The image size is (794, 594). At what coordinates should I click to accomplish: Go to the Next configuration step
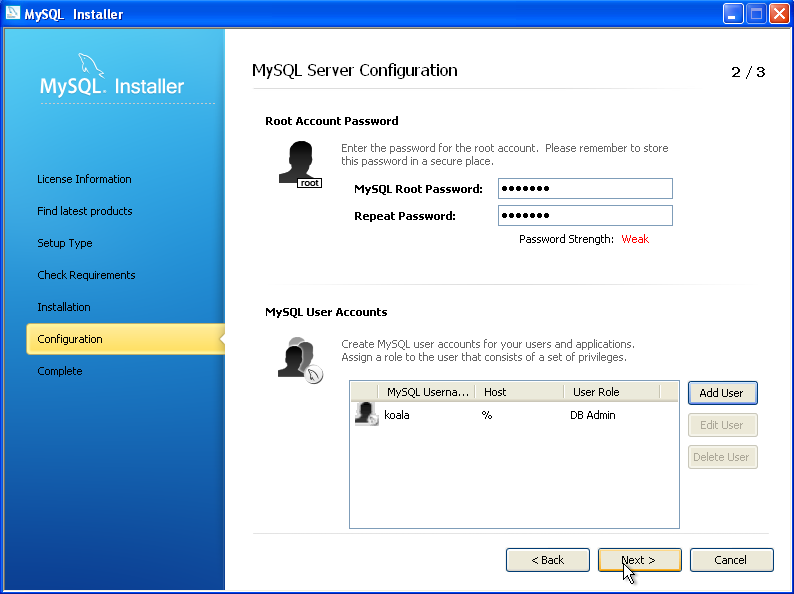click(x=639, y=560)
